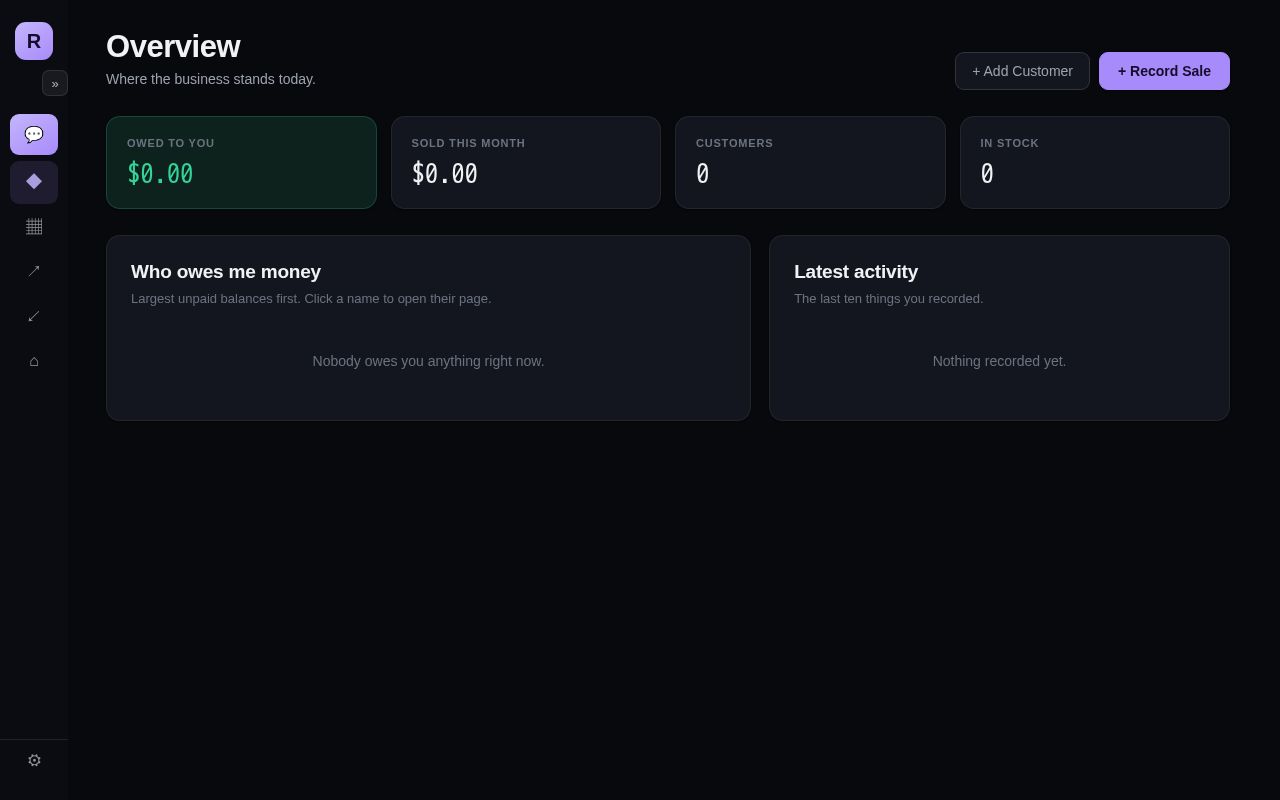Viewport: 1280px width, 800px height.
Task: Click the 'Largest unpaid balances first' description
Action: (x=311, y=299)
